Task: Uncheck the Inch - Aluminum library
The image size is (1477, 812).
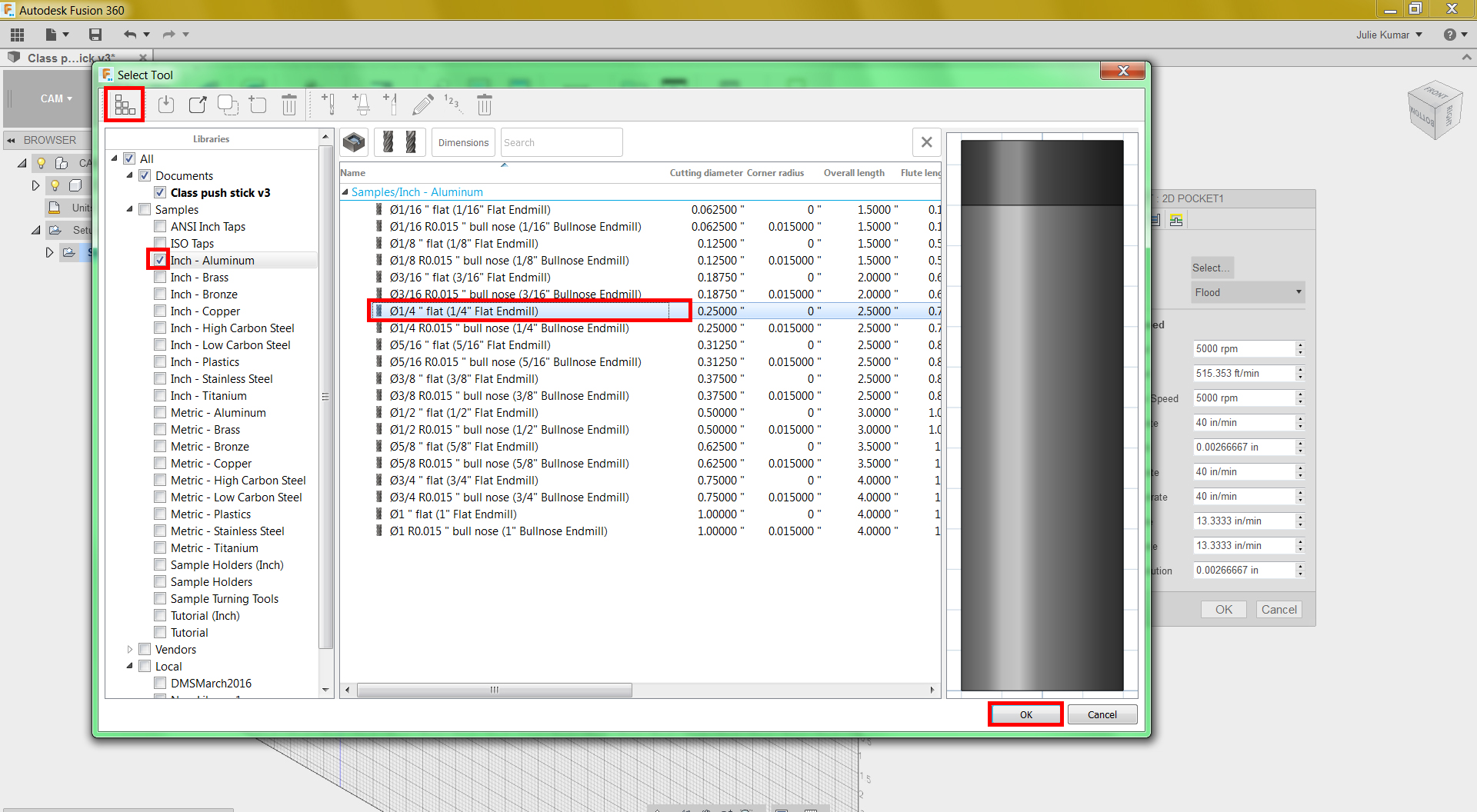Action: (159, 260)
